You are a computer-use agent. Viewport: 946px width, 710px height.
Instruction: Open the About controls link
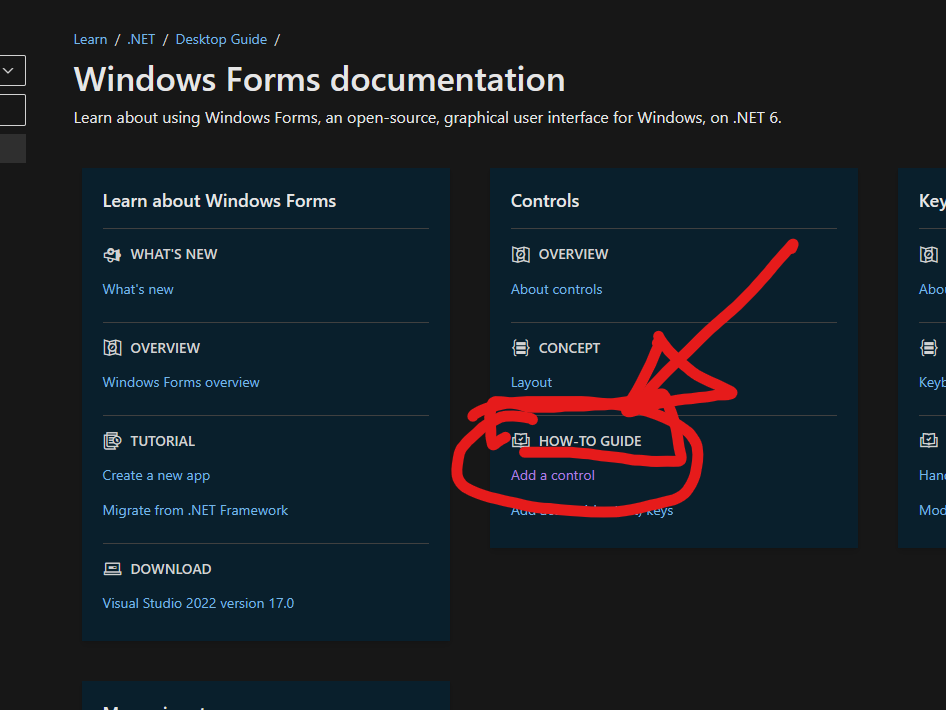556,290
